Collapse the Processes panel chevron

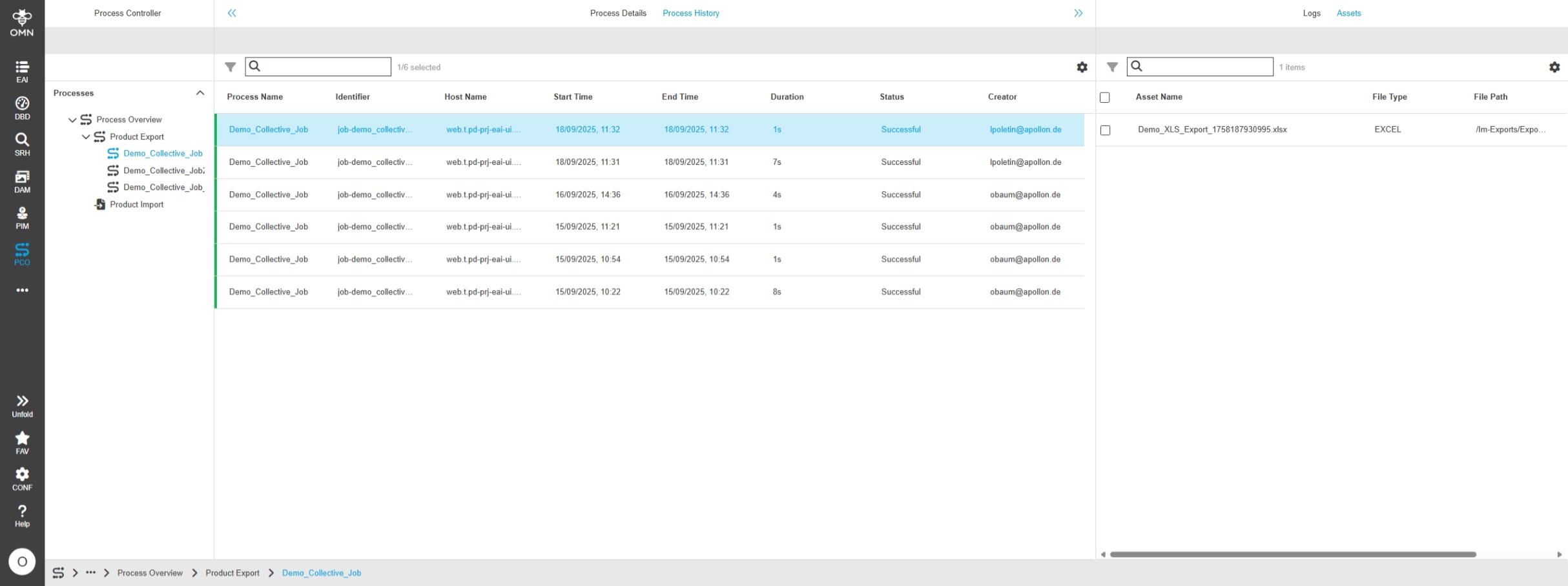click(200, 93)
